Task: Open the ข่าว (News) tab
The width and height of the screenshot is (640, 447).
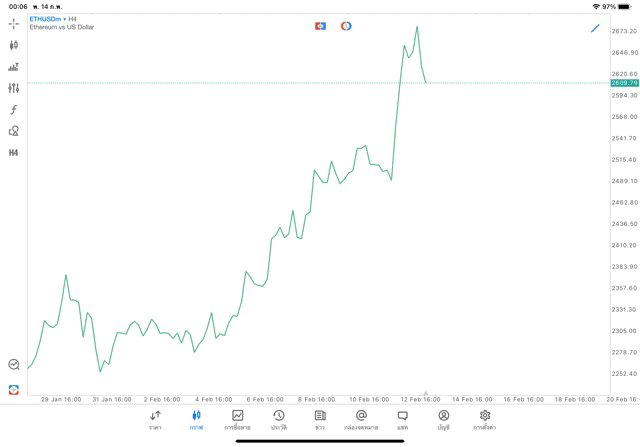Action: (320, 420)
